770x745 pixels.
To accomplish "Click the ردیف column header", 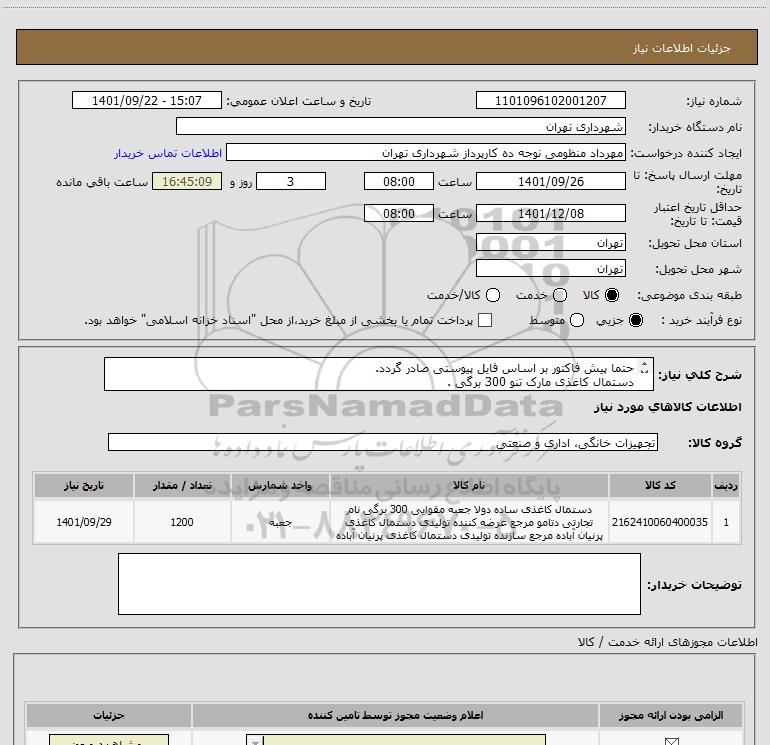I will [726, 485].
